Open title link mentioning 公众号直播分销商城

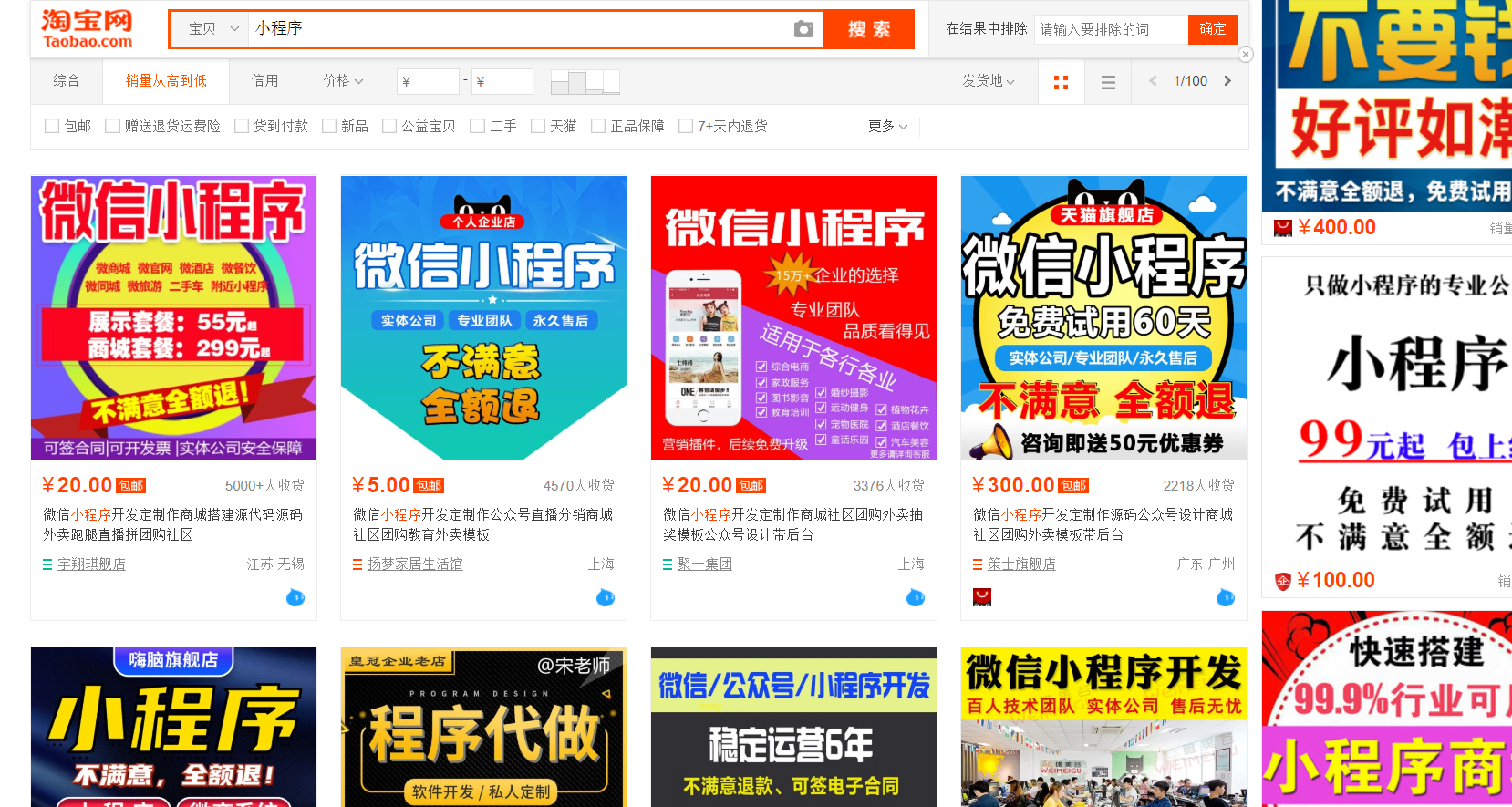pyautogui.click(x=483, y=524)
